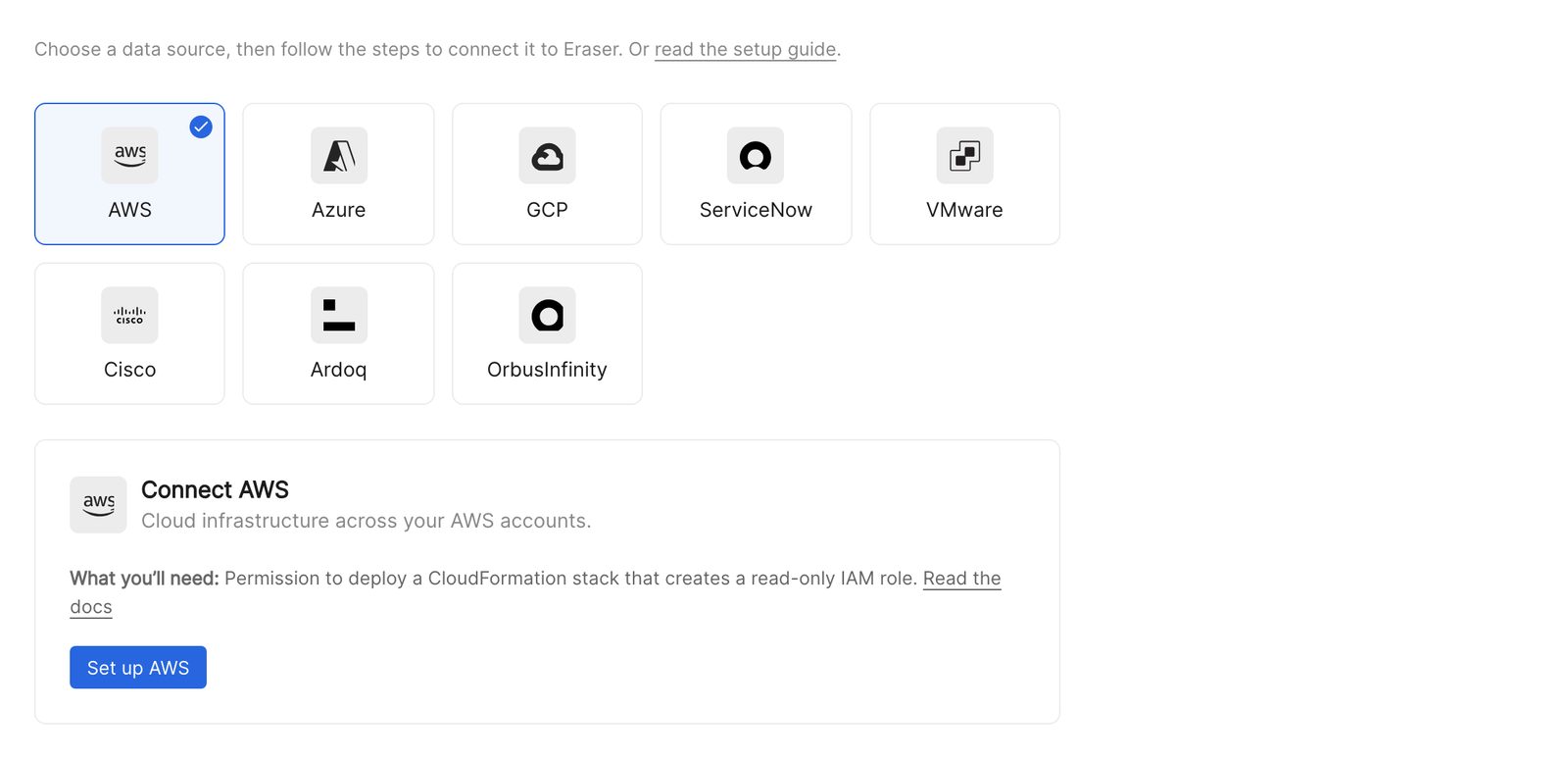Select the Azure logo icon
The height and width of the screenshot is (760, 1568).
coord(339,155)
